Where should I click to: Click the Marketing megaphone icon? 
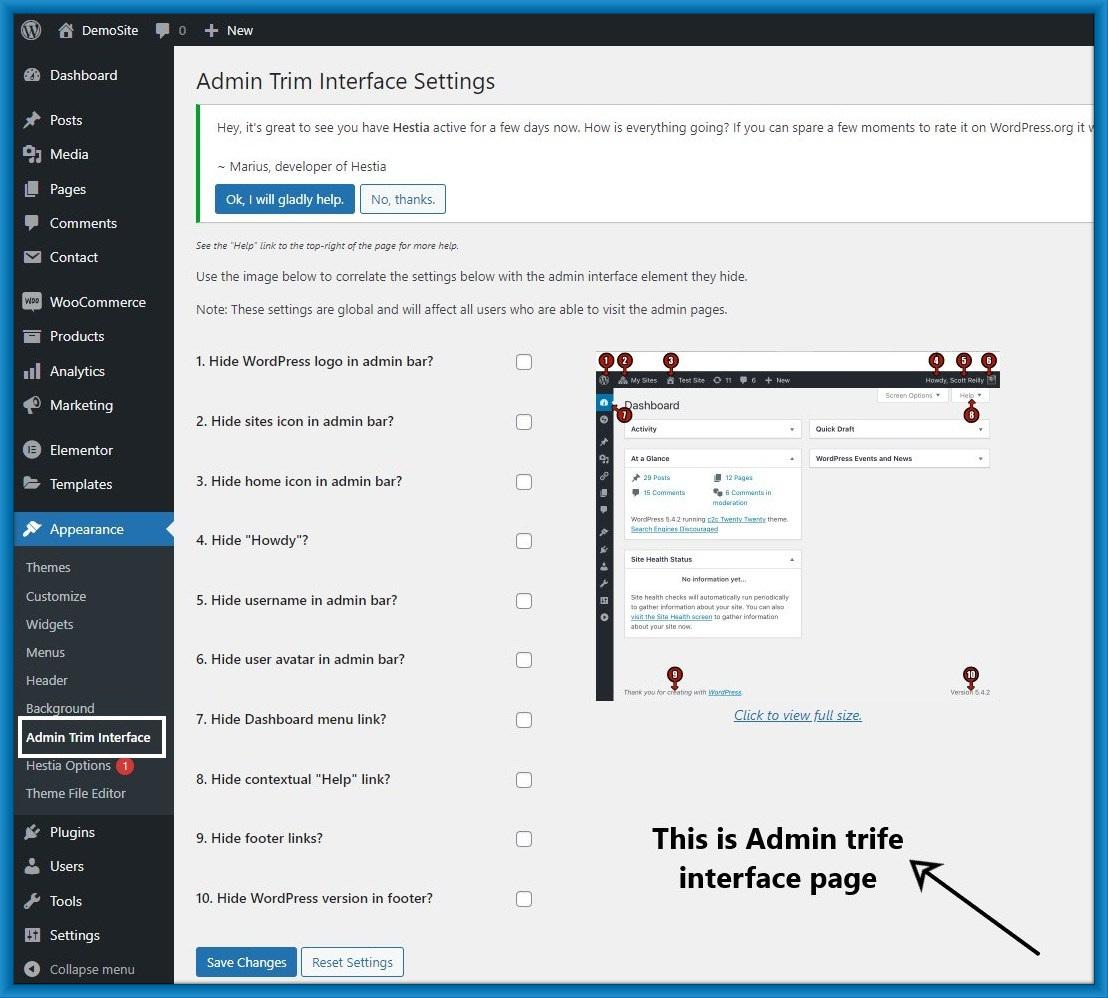(32, 405)
